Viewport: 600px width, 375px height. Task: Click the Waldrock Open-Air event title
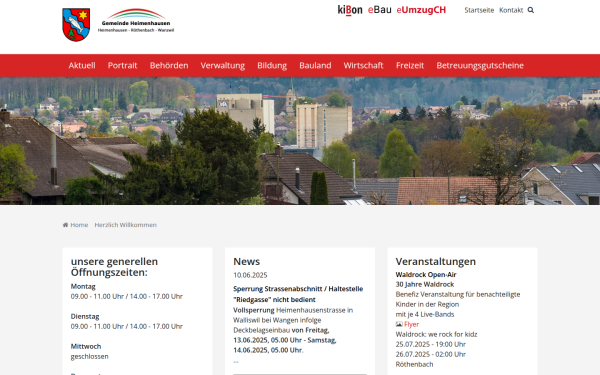426,275
